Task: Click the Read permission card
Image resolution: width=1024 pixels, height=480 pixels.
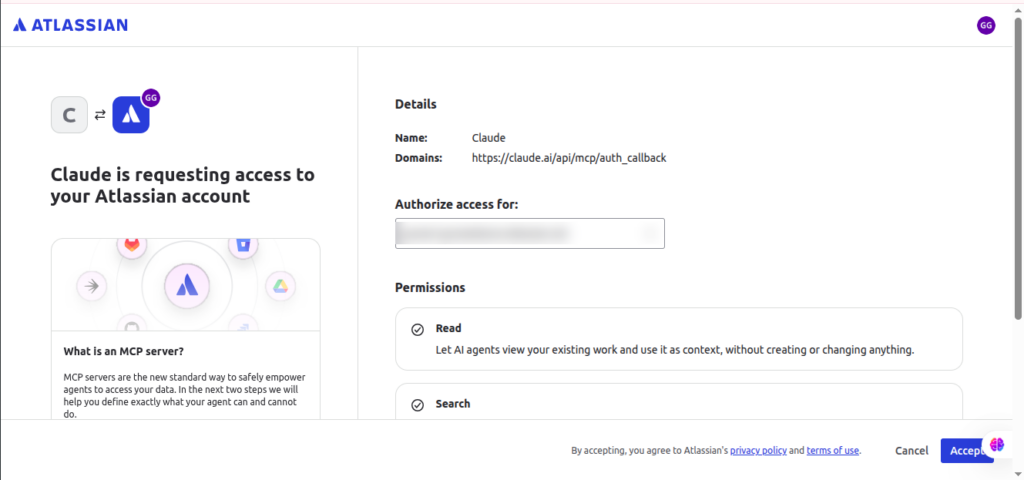Action: (x=679, y=339)
